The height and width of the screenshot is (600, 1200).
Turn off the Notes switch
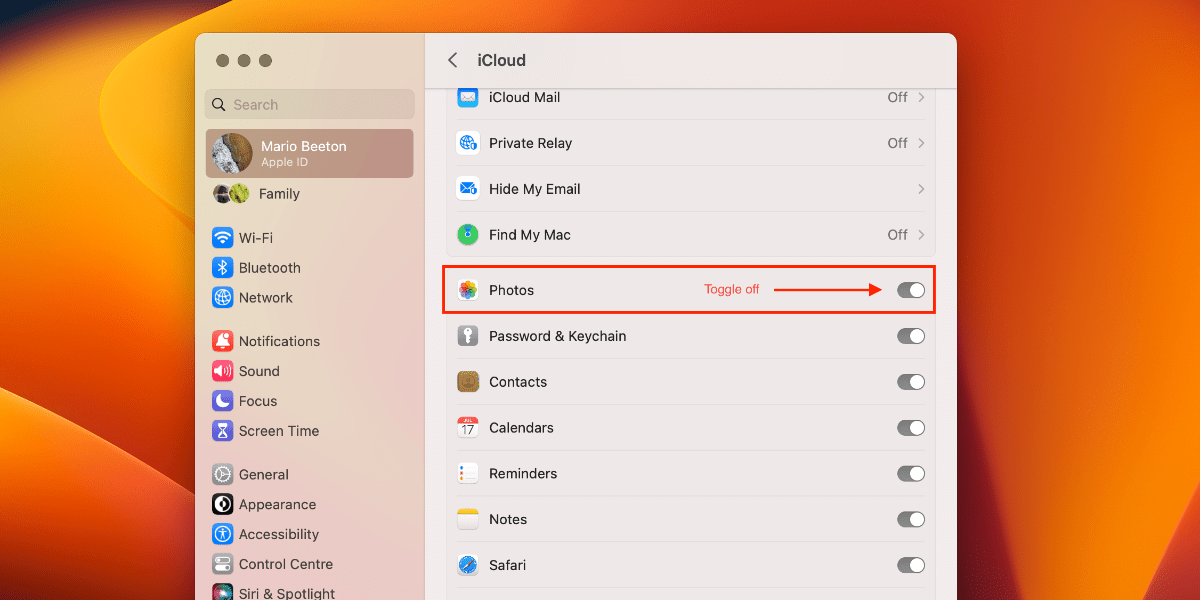coord(910,519)
